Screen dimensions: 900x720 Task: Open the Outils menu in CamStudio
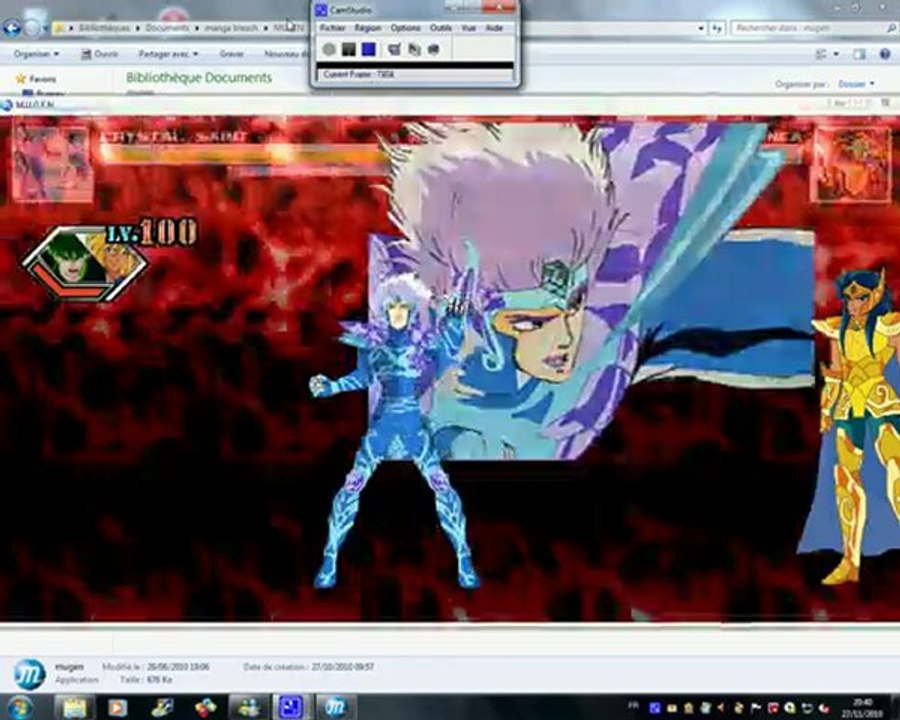click(x=441, y=28)
